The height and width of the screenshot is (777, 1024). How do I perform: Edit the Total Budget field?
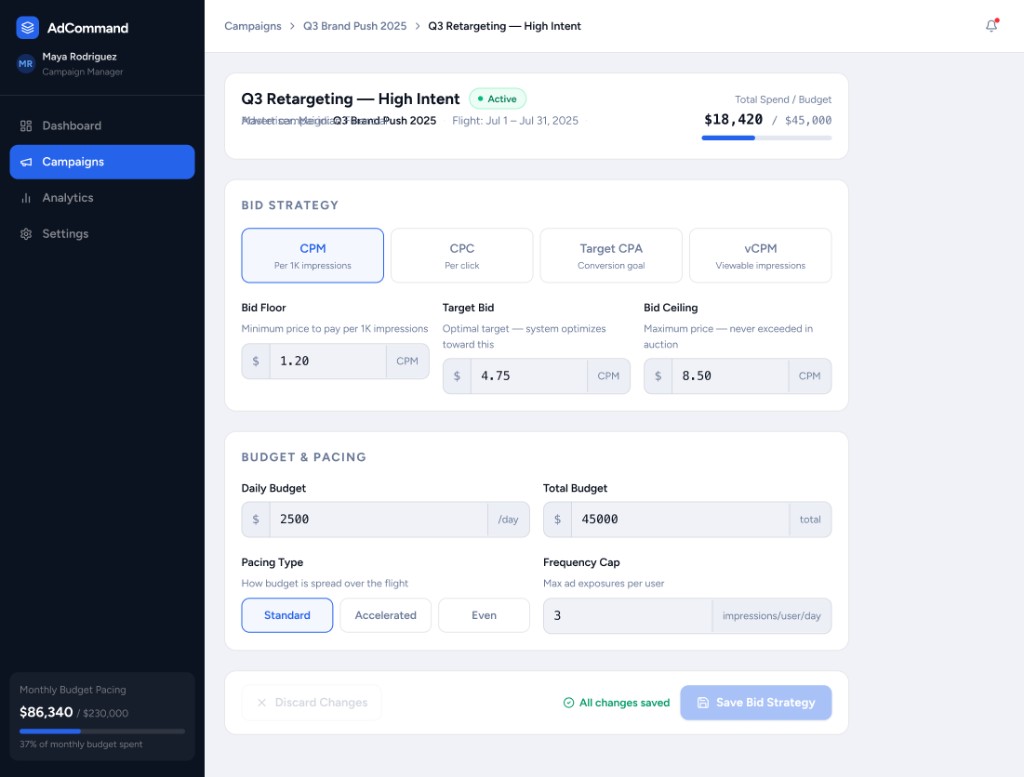pyautogui.click(x=680, y=520)
